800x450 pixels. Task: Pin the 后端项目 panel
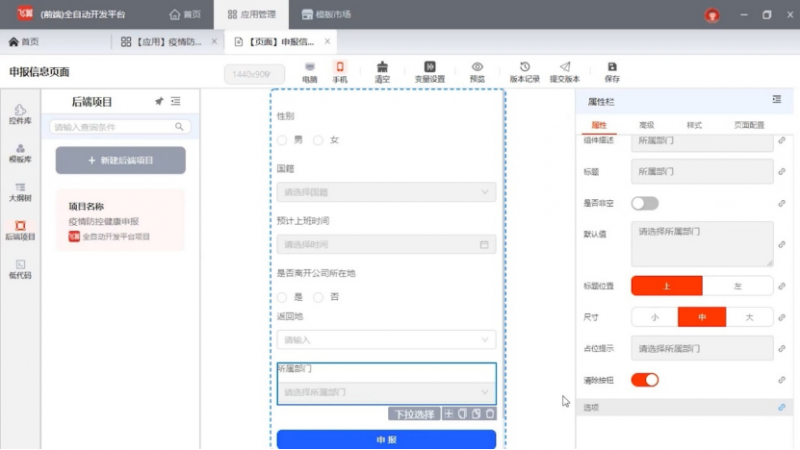(x=158, y=101)
